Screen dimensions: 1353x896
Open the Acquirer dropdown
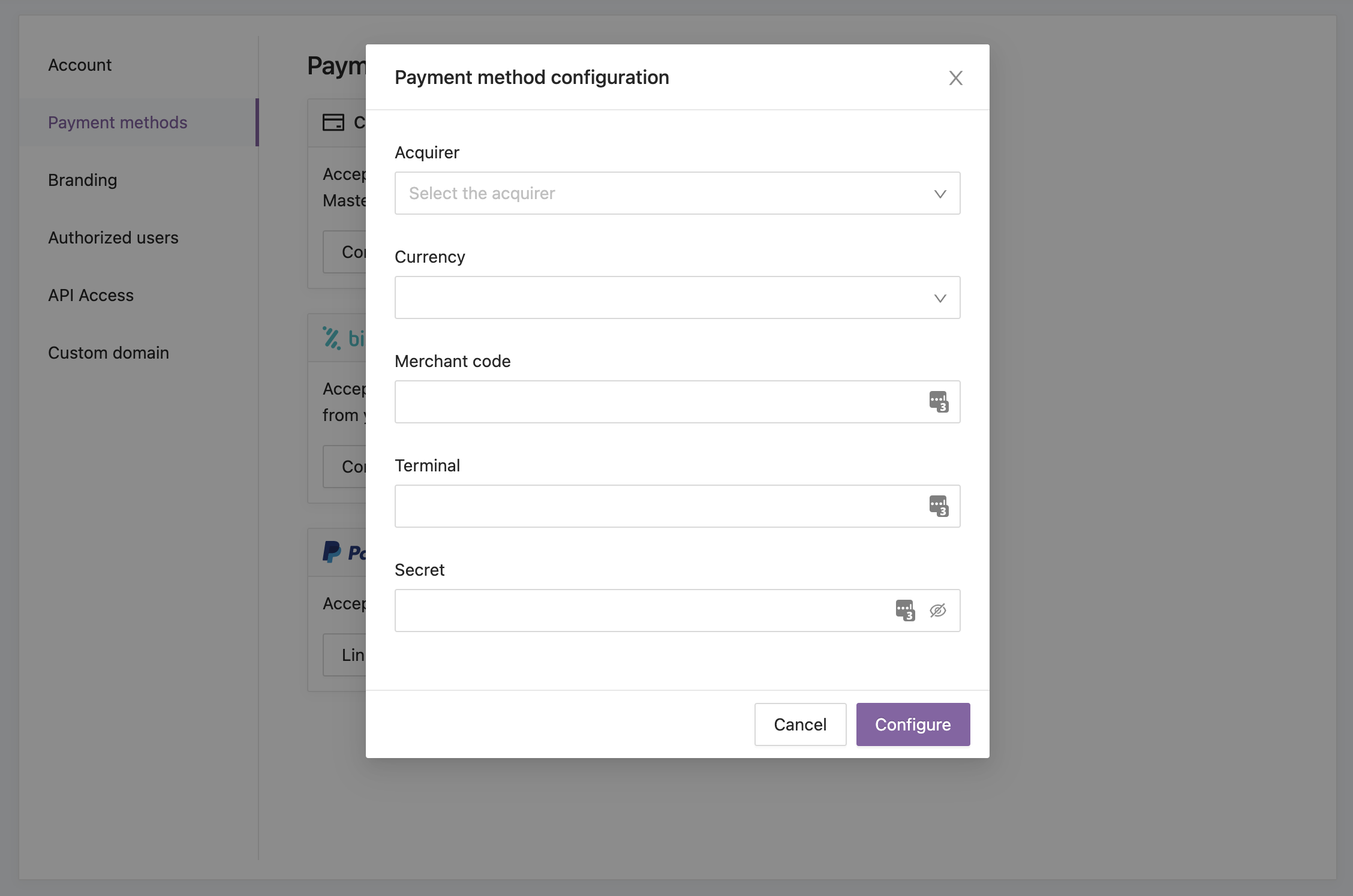pos(678,193)
